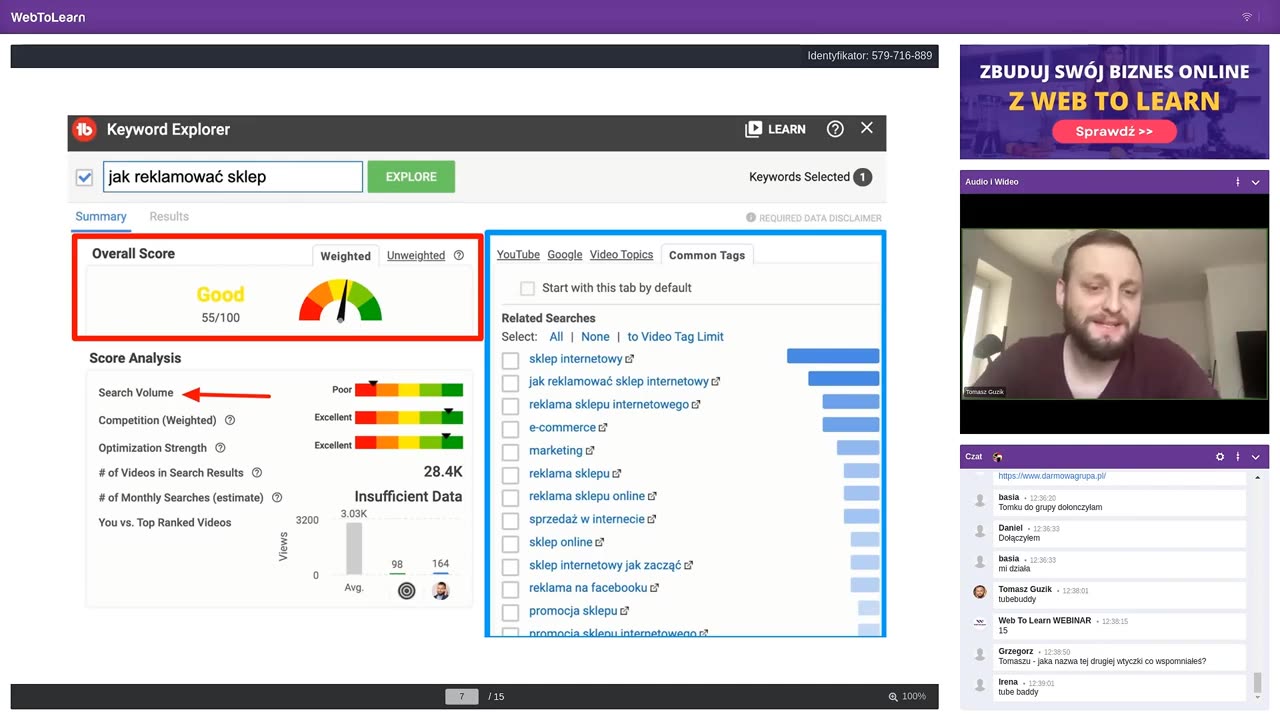Click help icon beside # of Videos in Search Results
This screenshot has width=1280, height=720.
[257, 473]
